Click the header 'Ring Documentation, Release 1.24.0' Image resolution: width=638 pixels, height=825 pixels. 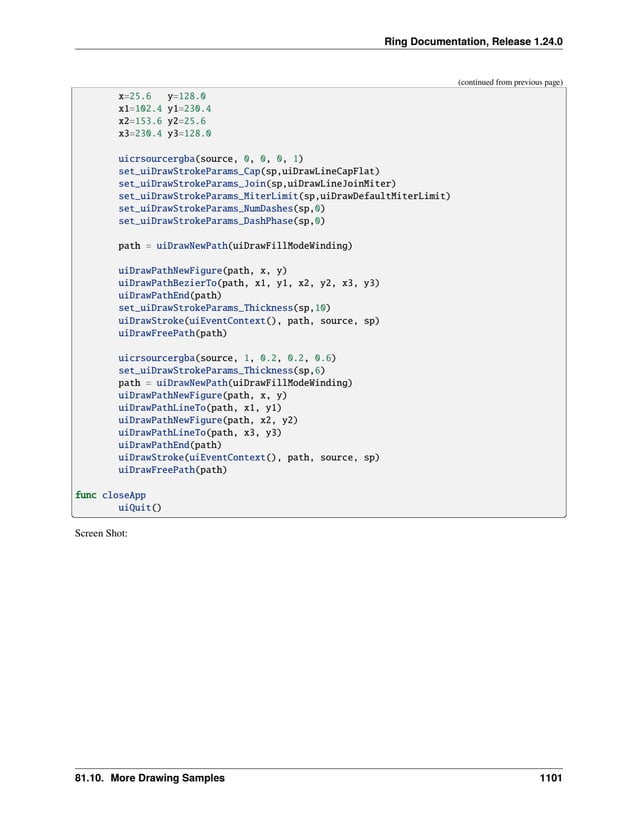coord(473,42)
